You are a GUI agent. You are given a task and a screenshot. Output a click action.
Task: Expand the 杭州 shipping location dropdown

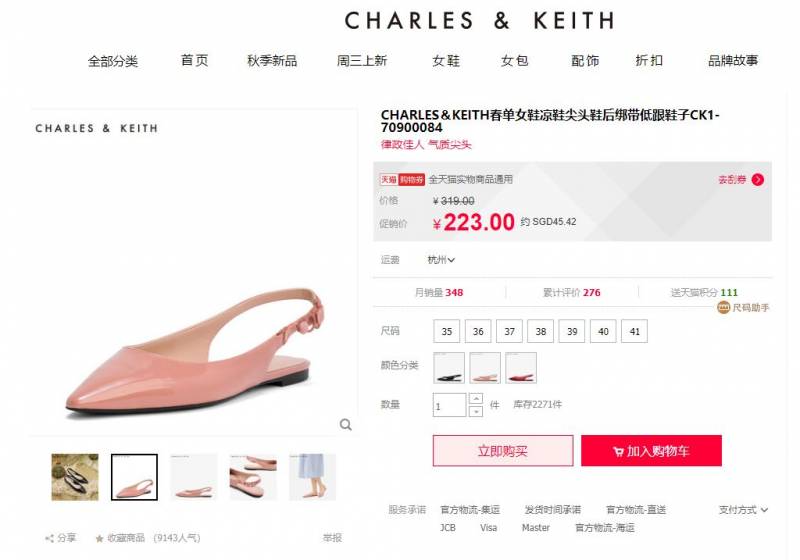[441, 260]
